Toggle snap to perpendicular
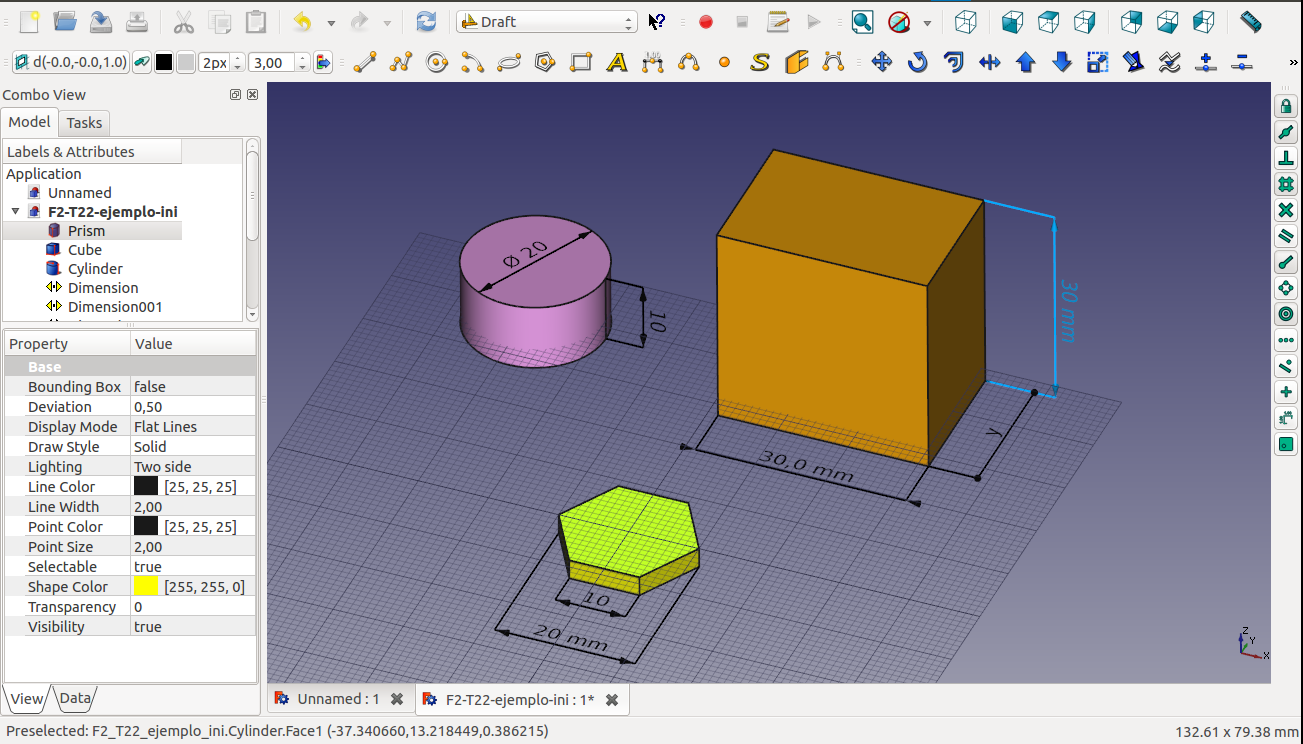The image size is (1303, 744). [1286, 158]
